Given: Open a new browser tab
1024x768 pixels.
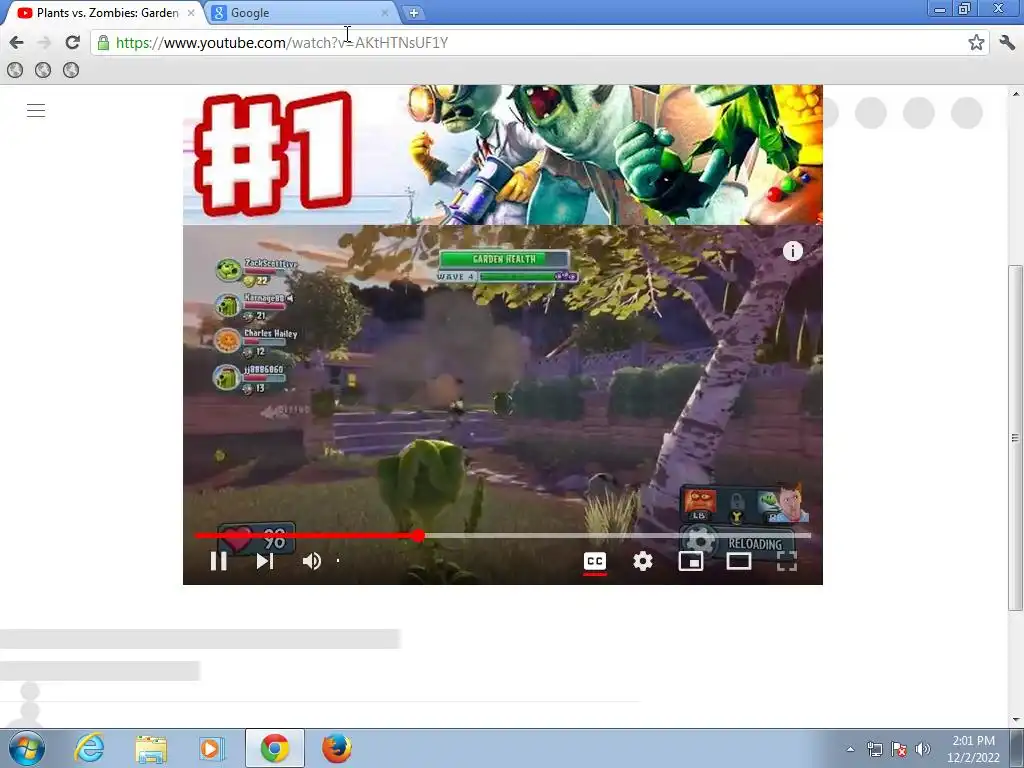Looking at the screenshot, I should [413, 12].
